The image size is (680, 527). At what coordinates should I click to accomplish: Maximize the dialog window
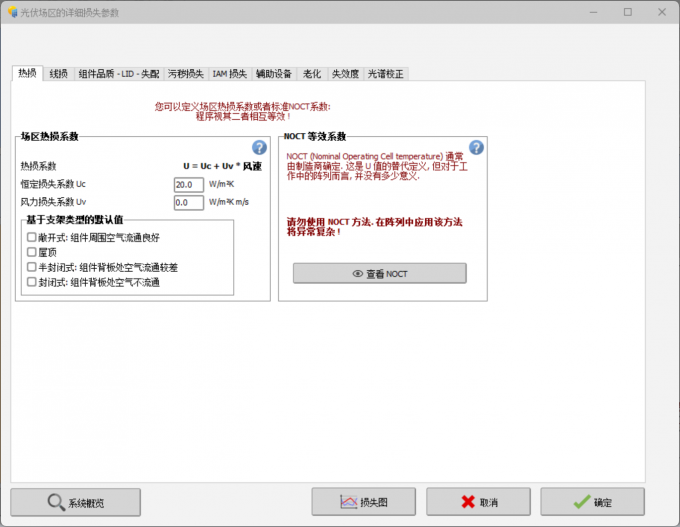(628, 12)
